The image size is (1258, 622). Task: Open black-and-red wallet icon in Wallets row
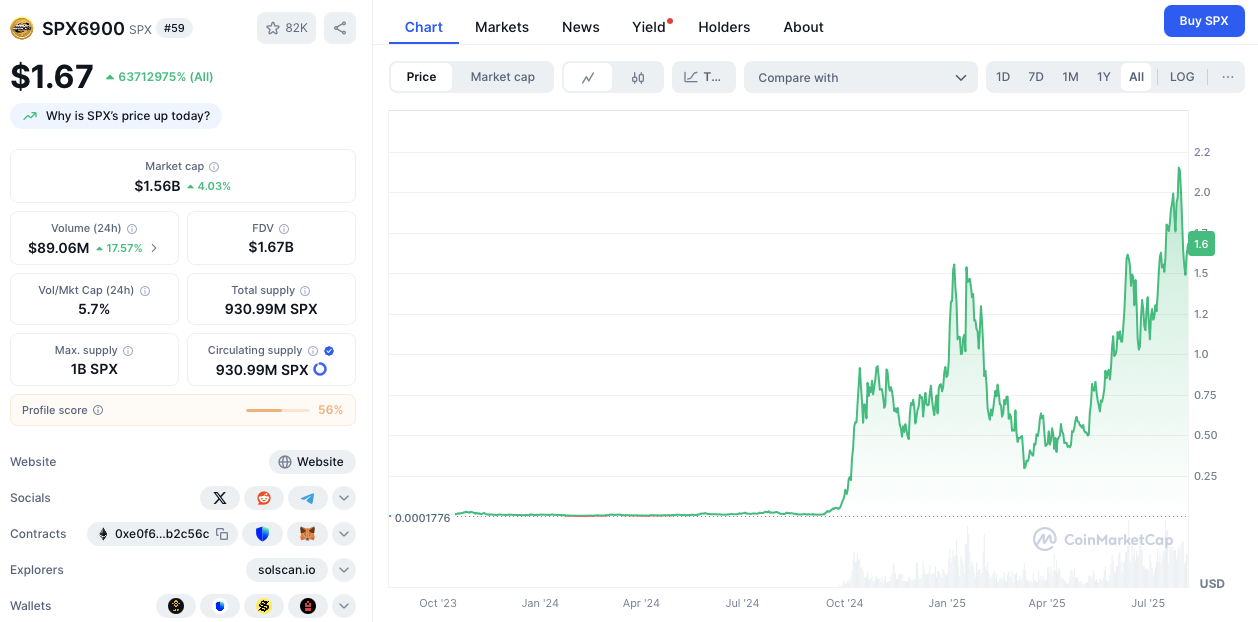tap(308, 606)
